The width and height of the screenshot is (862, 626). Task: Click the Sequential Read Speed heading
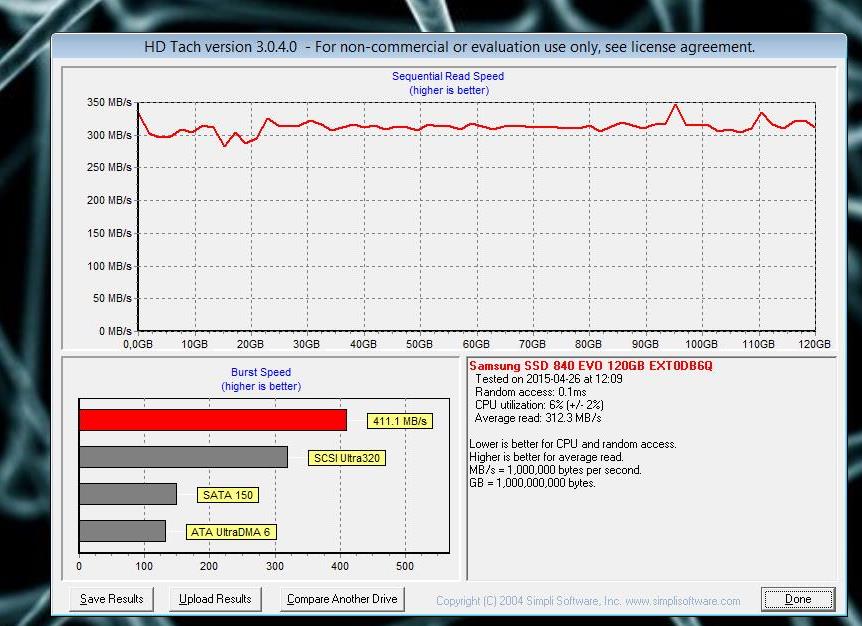[x=448, y=76]
